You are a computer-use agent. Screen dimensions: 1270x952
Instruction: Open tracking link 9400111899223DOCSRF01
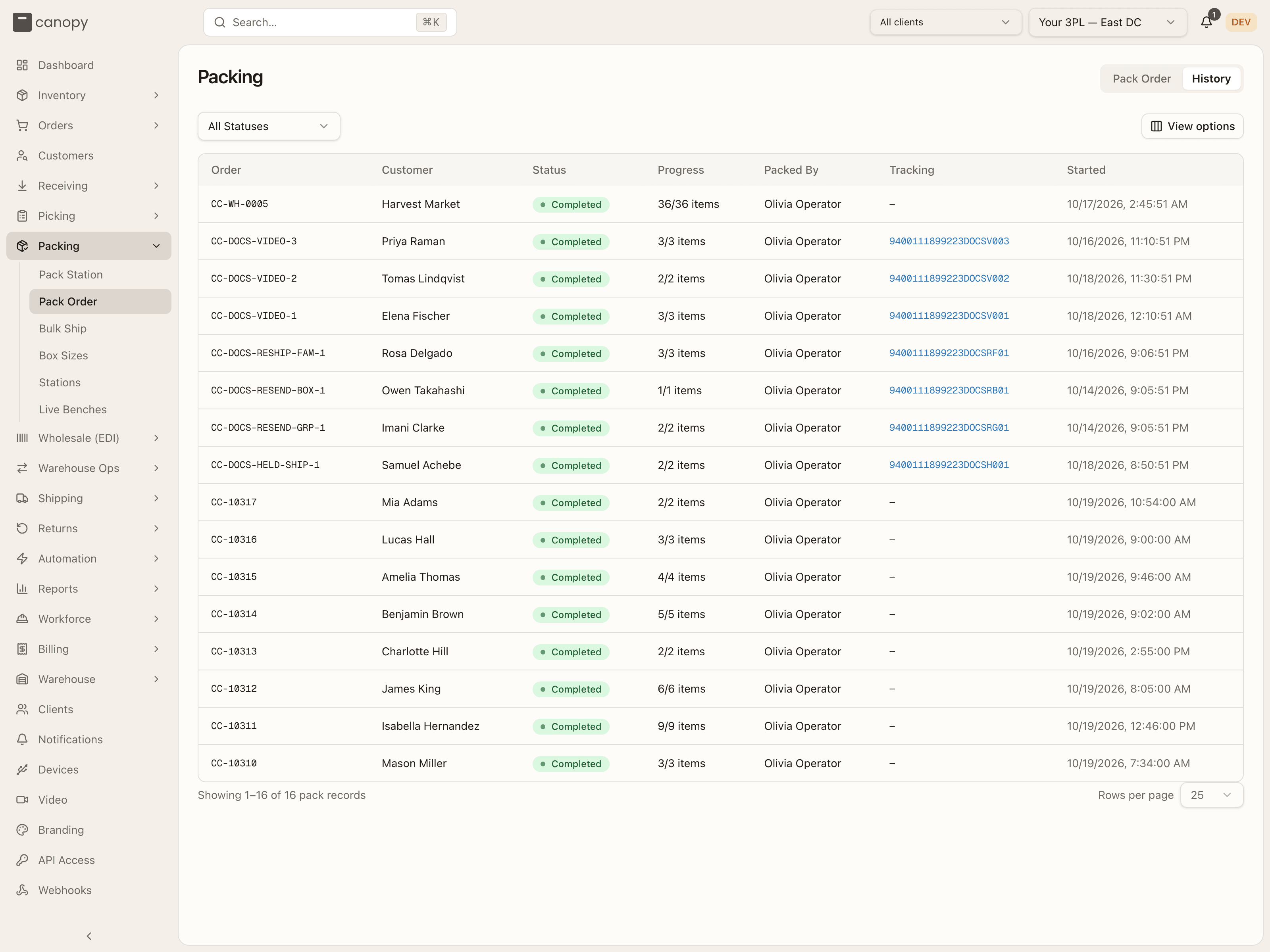tap(949, 353)
